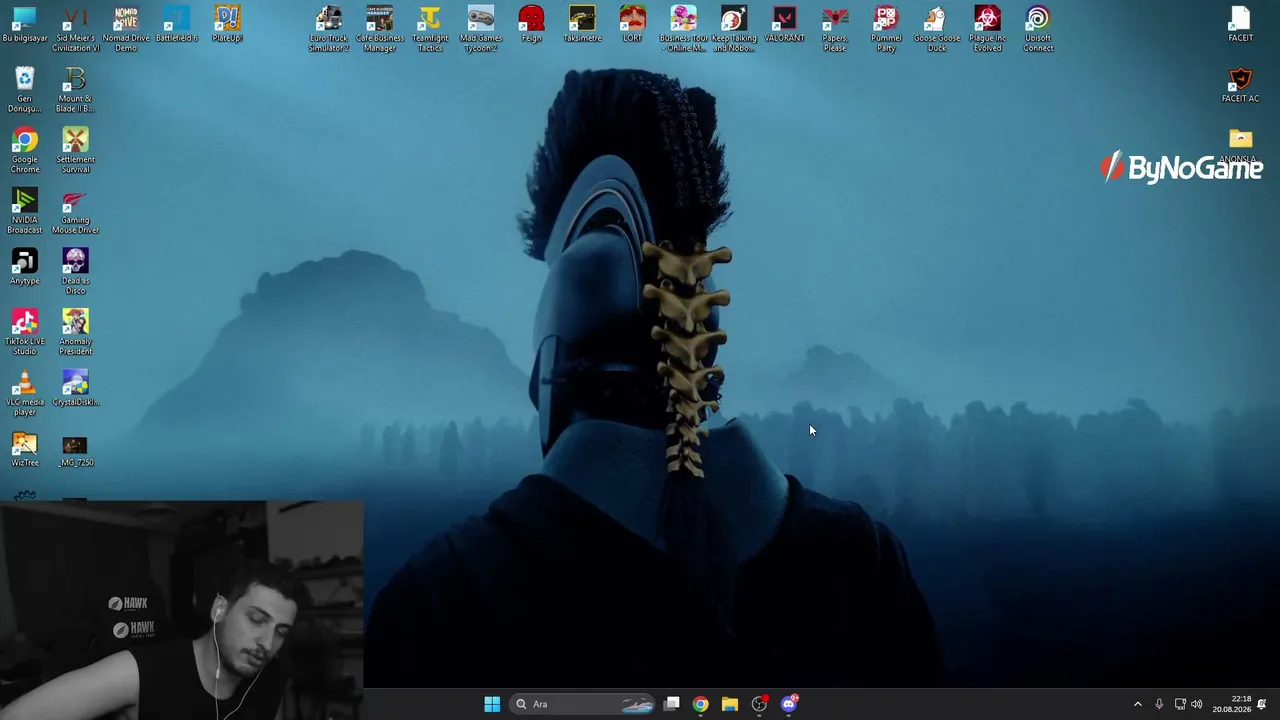The image size is (1280, 720).
Task: Click the Gaming Mouse Driver icon
Action: (x=75, y=211)
